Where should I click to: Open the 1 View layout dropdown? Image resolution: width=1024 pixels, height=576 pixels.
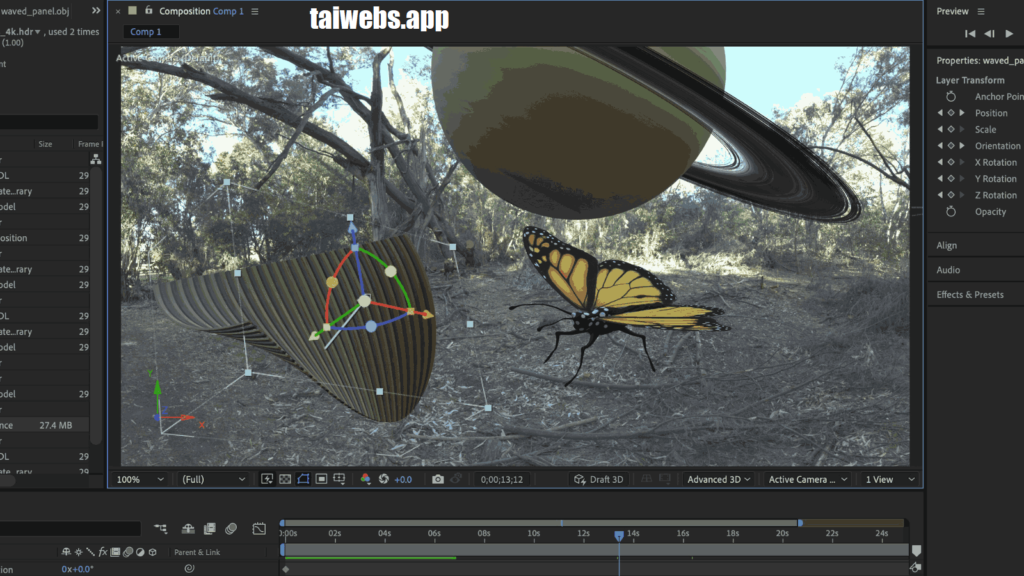pos(889,479)
